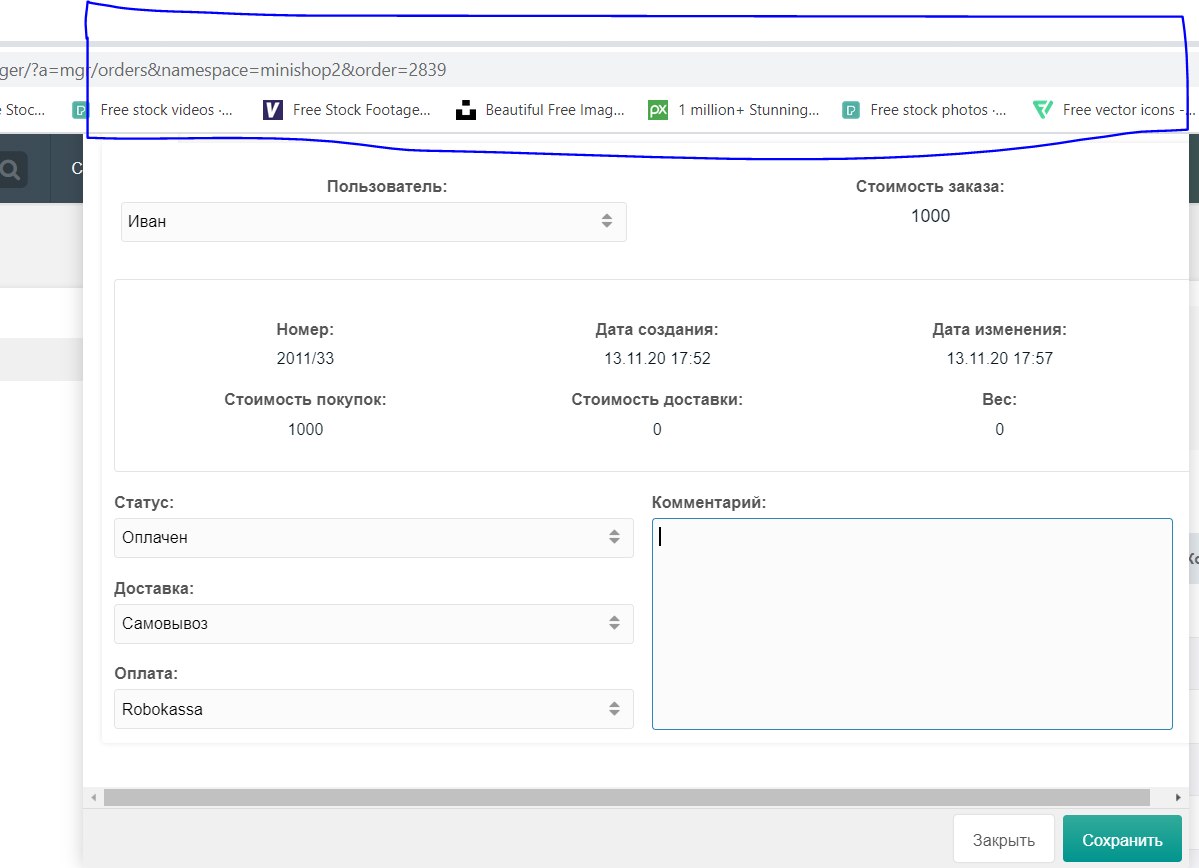Click the horizontal scrollbar left arrow
The image size is (1199, 868).
tap(93, 798)
